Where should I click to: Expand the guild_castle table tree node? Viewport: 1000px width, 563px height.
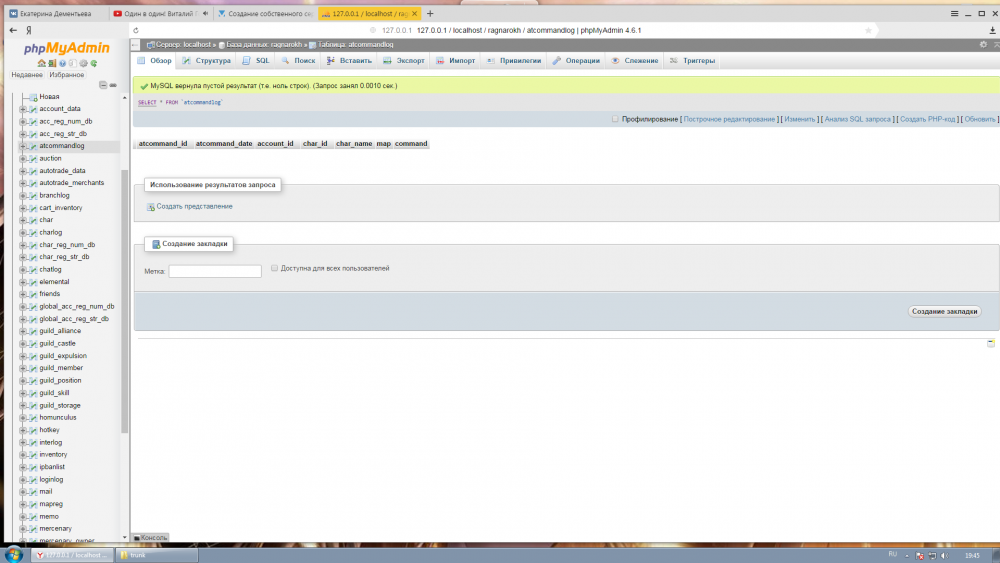[23, 343]
